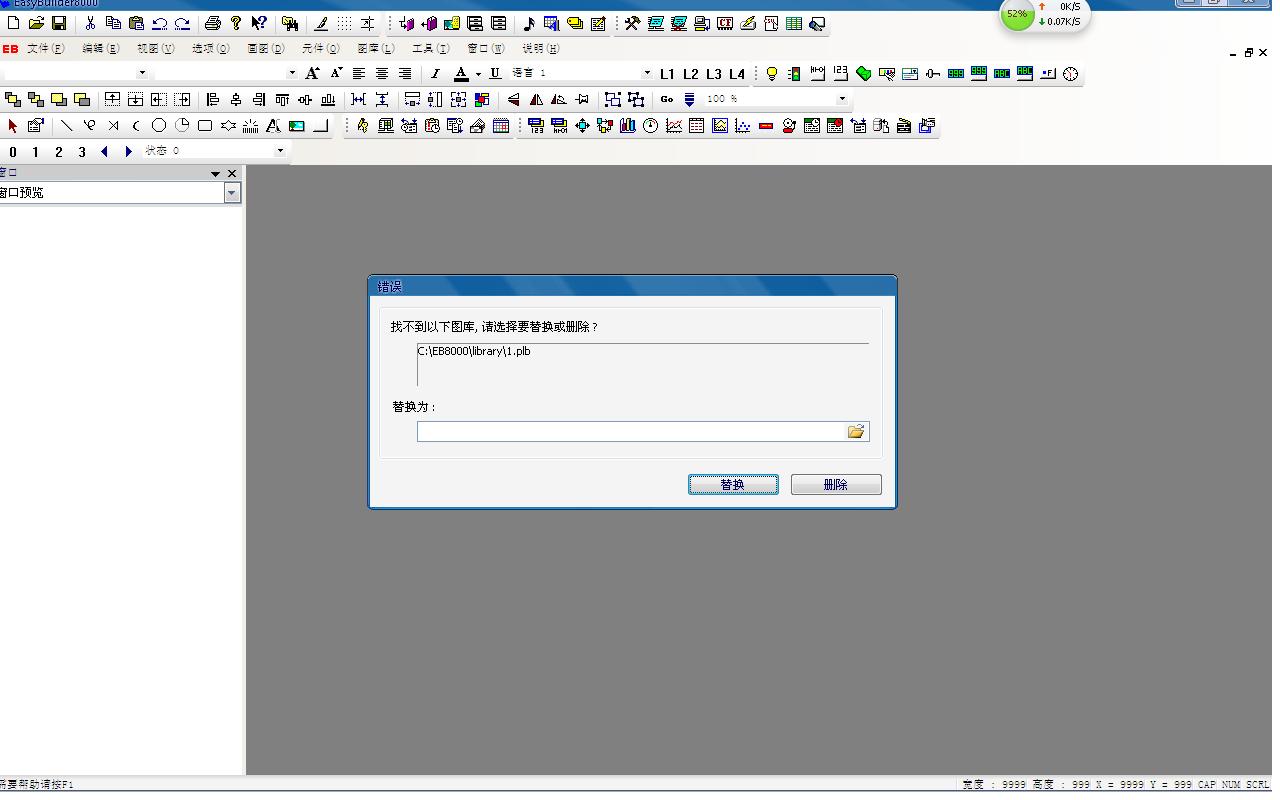Select state 3 button
Screen dimensions: 1280x800
tap(82, 152)
